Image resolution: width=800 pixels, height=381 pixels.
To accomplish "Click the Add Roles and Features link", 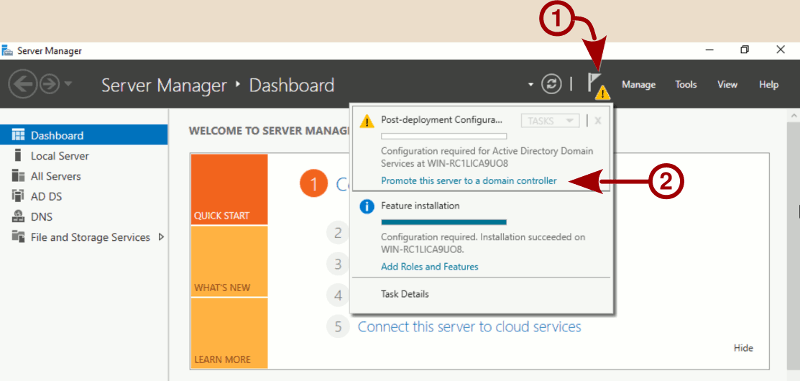I will (x=430, y=266).
